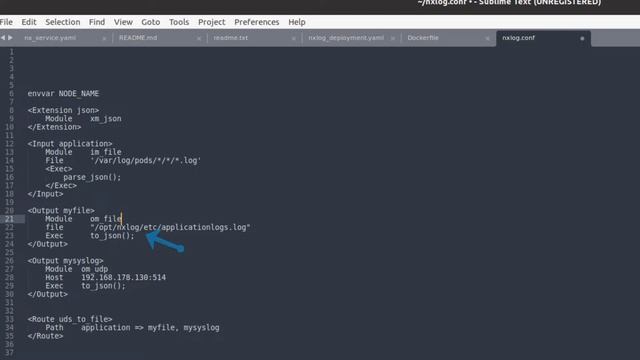Click the '</Exec>' closing tag
Viewport: 640px width, 360px height.
[x=61, y=186]
